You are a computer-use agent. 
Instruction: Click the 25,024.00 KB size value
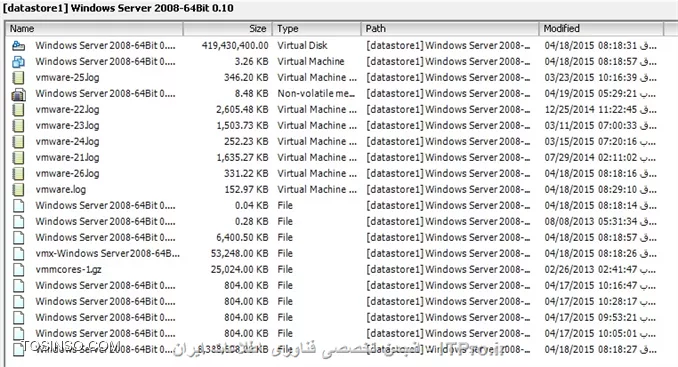[240, 269]
